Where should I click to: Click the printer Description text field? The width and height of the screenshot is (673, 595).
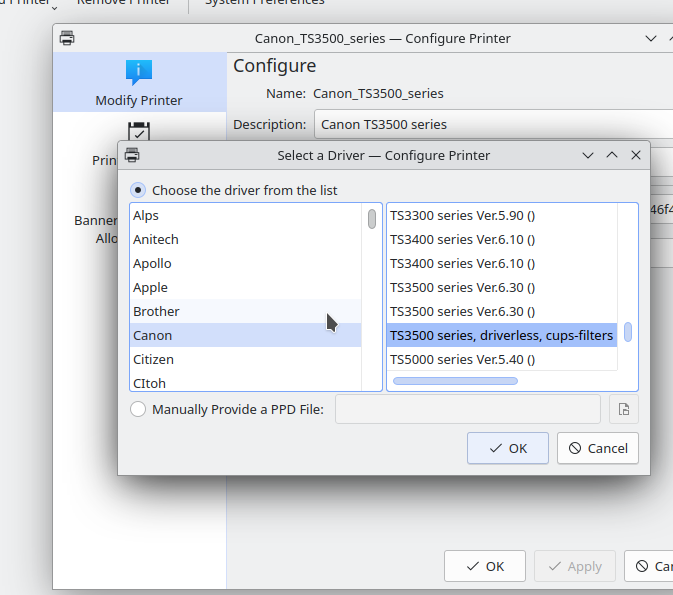coord(492,125)
